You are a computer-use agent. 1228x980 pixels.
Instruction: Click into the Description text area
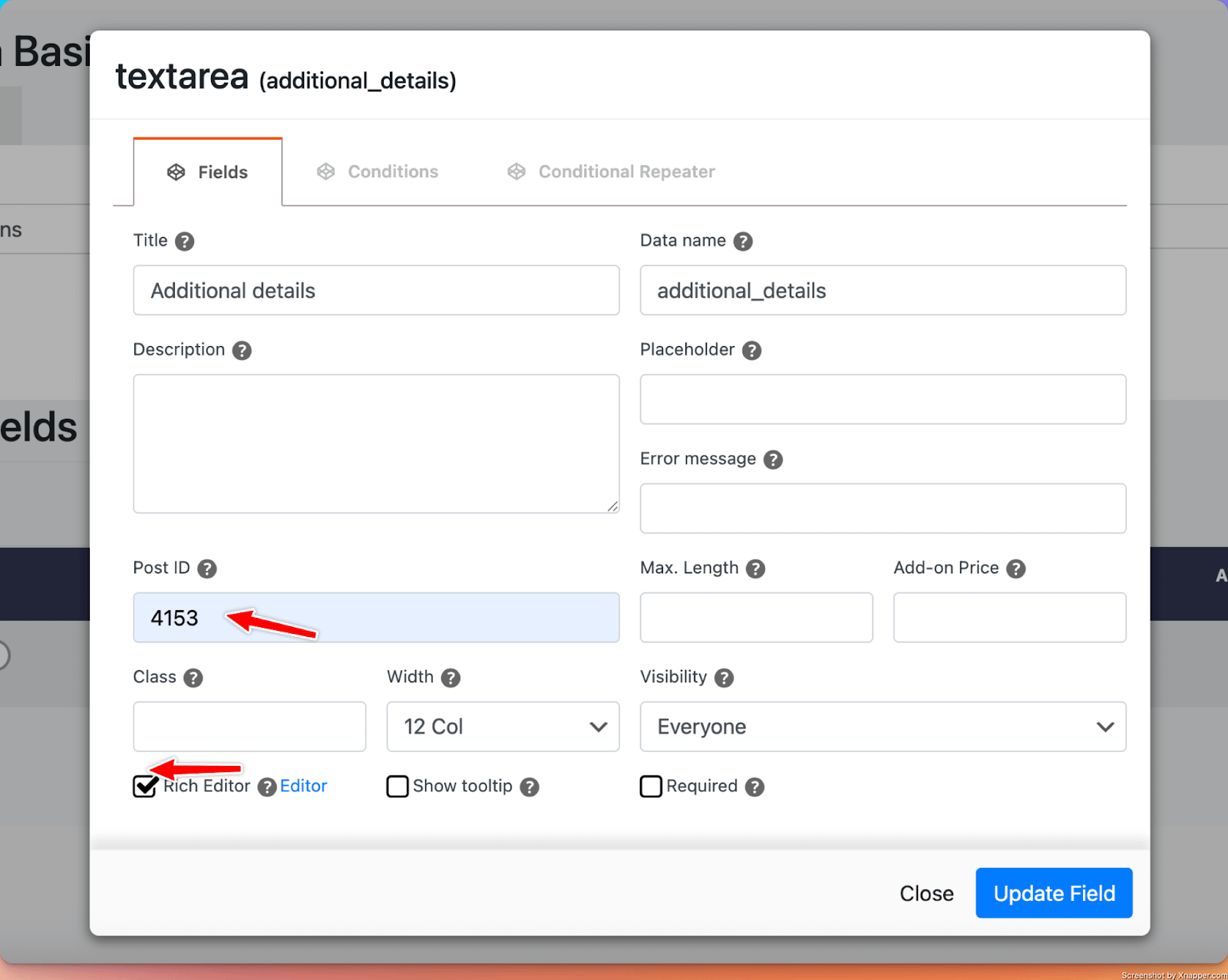376,444
